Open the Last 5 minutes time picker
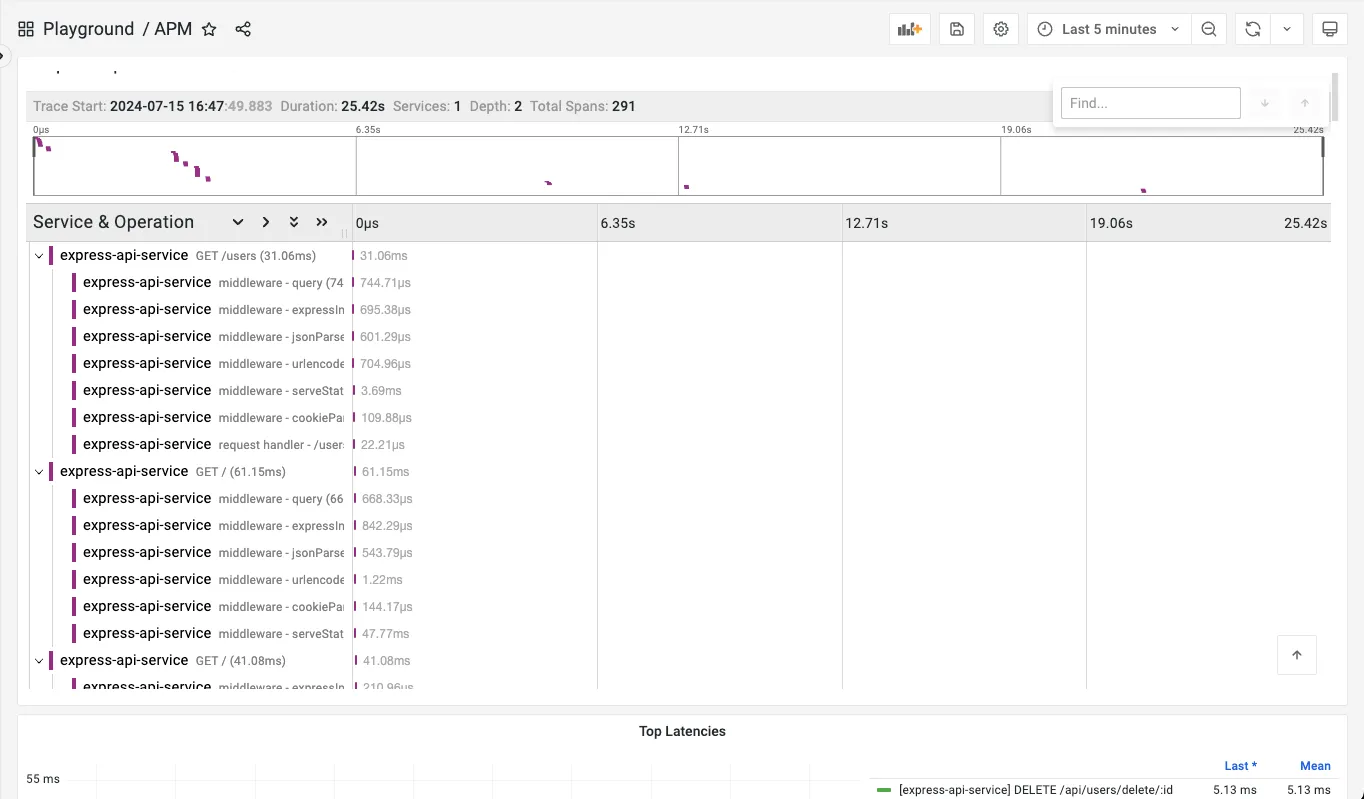Screen dimensions: 1364x799 (1108, 29)
